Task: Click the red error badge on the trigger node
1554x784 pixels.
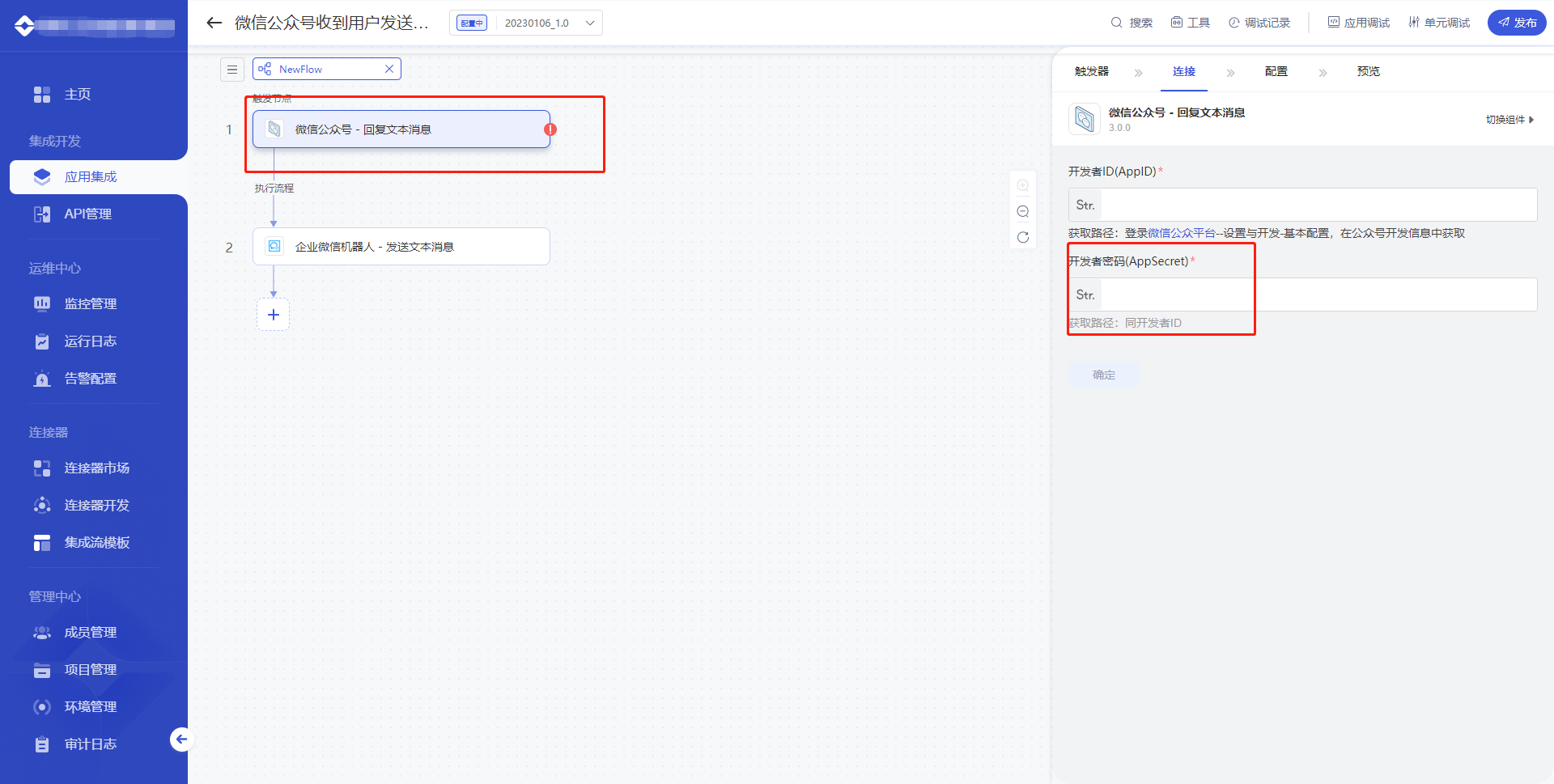Action: (550, 129)
